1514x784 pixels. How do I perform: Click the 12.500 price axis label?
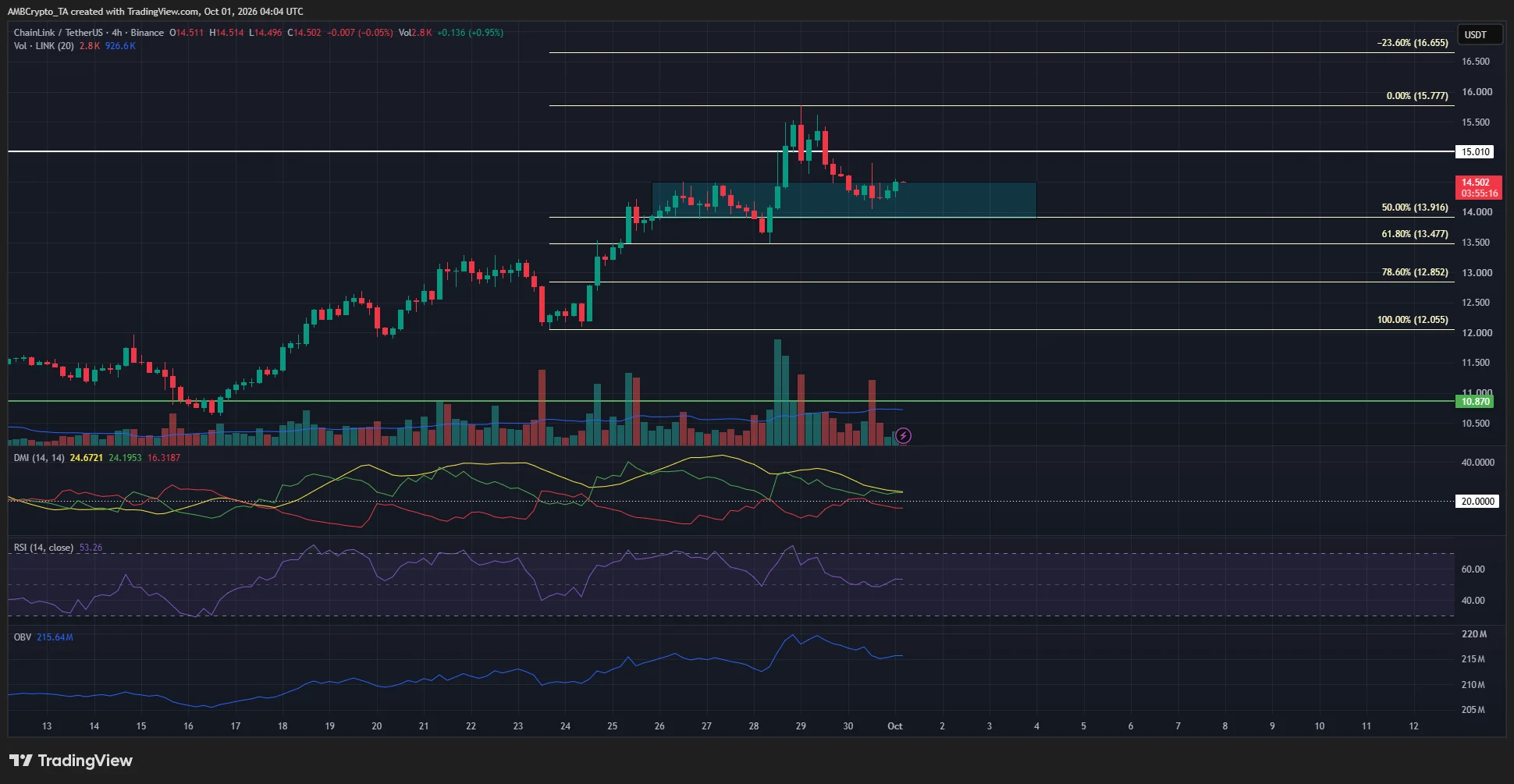point(1475,303)
